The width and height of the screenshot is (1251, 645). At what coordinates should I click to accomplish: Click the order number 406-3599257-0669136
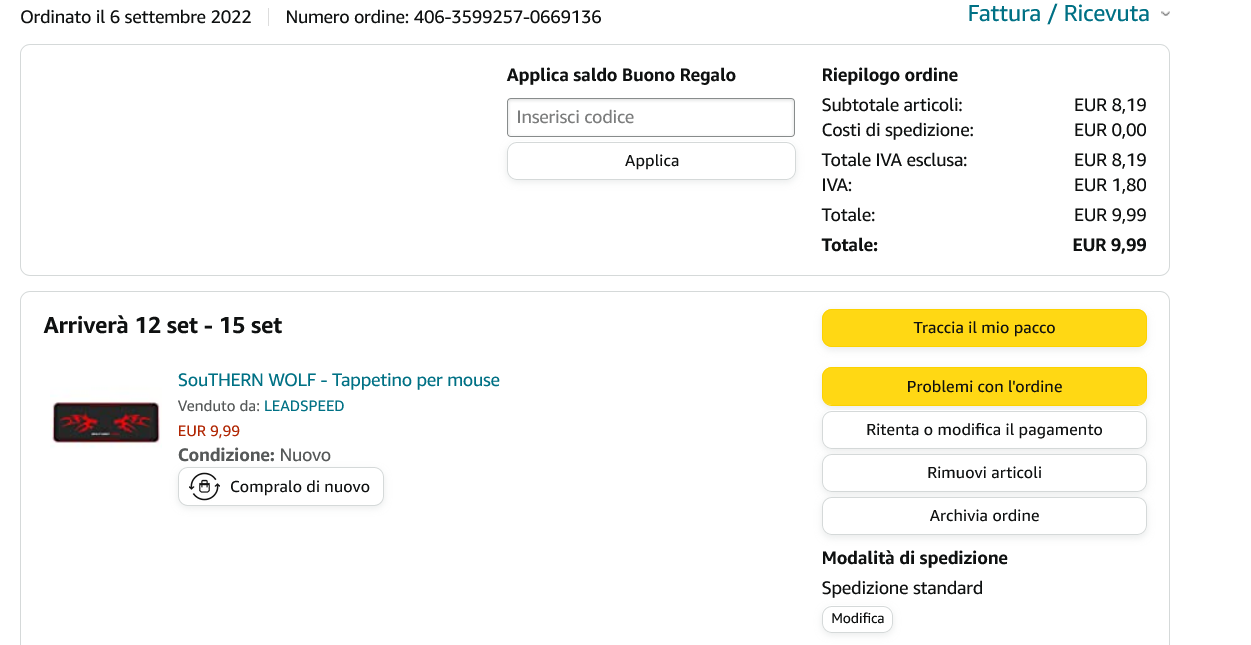(507, 17)
